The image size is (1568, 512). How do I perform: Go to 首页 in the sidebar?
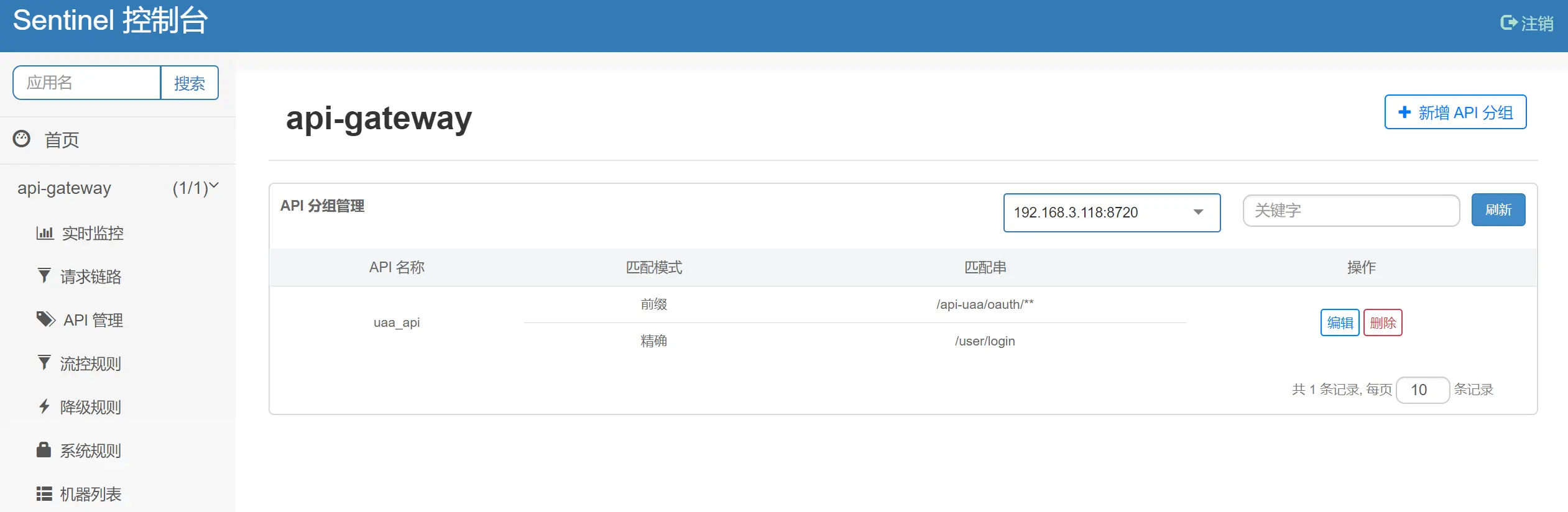click(x=62, y=140)
